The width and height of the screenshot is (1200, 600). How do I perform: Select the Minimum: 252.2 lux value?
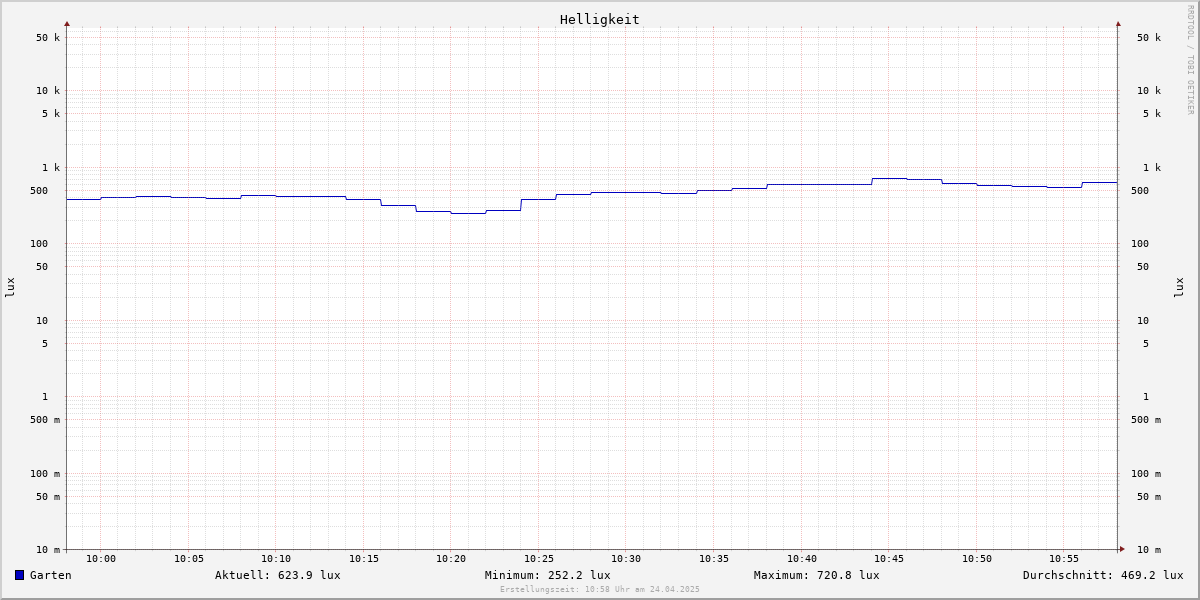coord(548,575)
